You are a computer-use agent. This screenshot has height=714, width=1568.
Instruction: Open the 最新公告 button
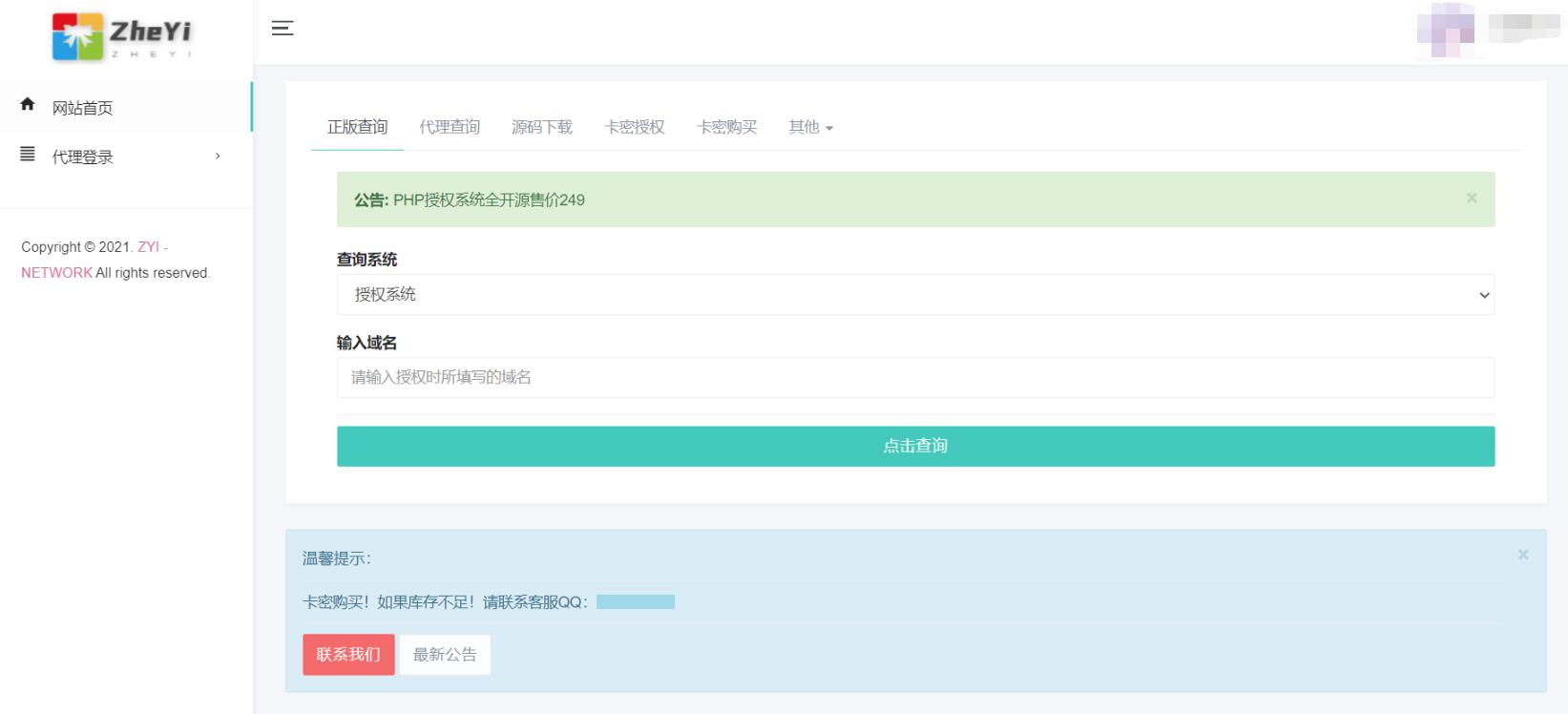(x=445, y=655)
